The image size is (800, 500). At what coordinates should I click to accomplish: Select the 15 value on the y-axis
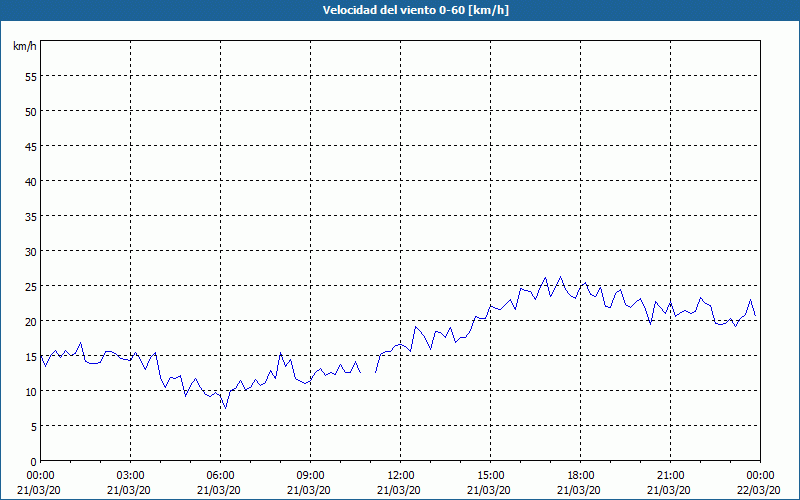coord(31,356)
